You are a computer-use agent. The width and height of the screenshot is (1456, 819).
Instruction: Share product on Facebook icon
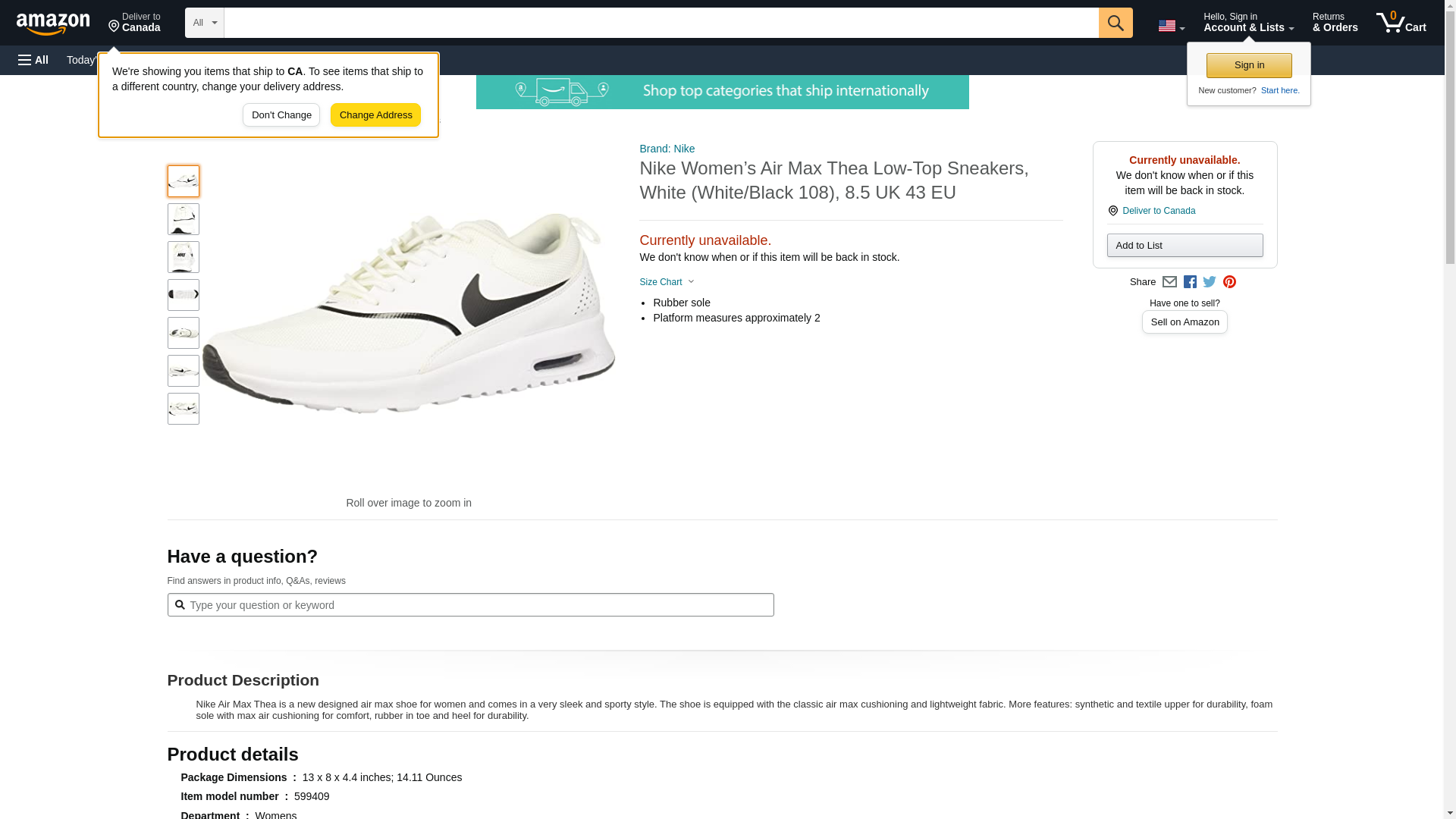tap(1190, 282)
